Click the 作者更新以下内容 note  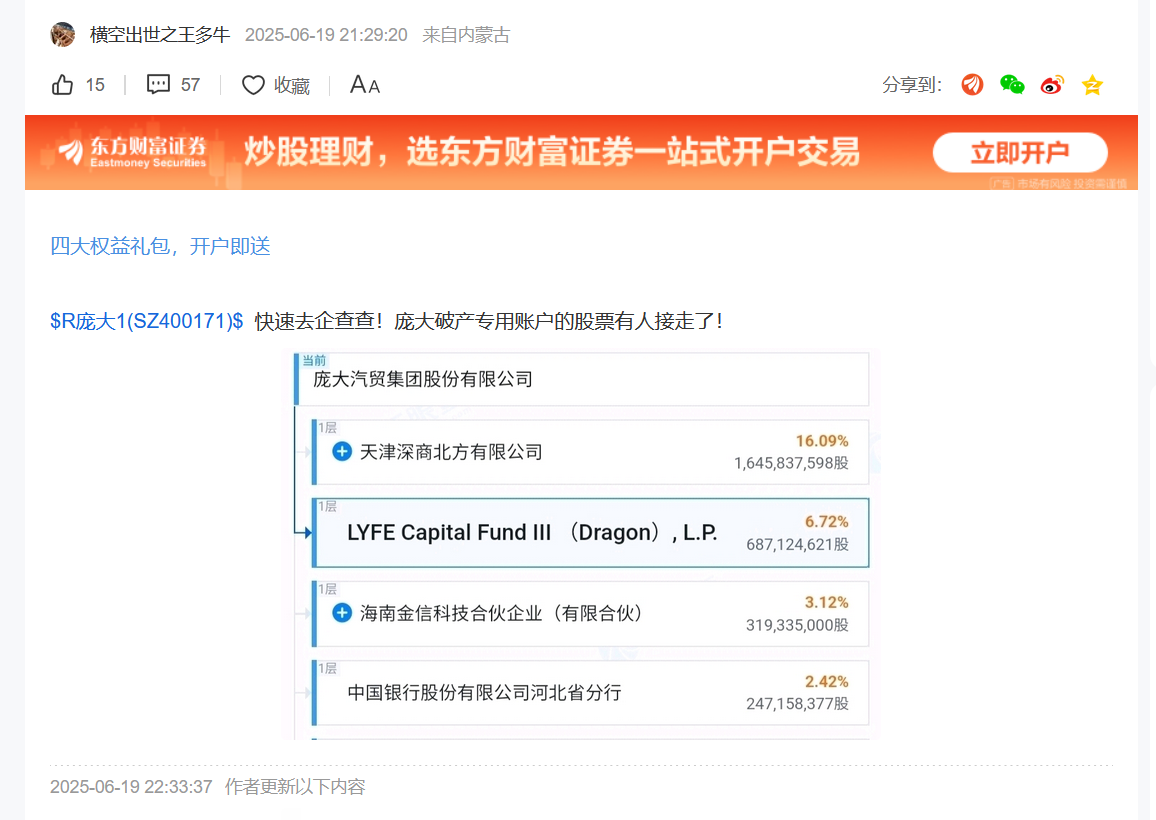[x=295, y=787]
